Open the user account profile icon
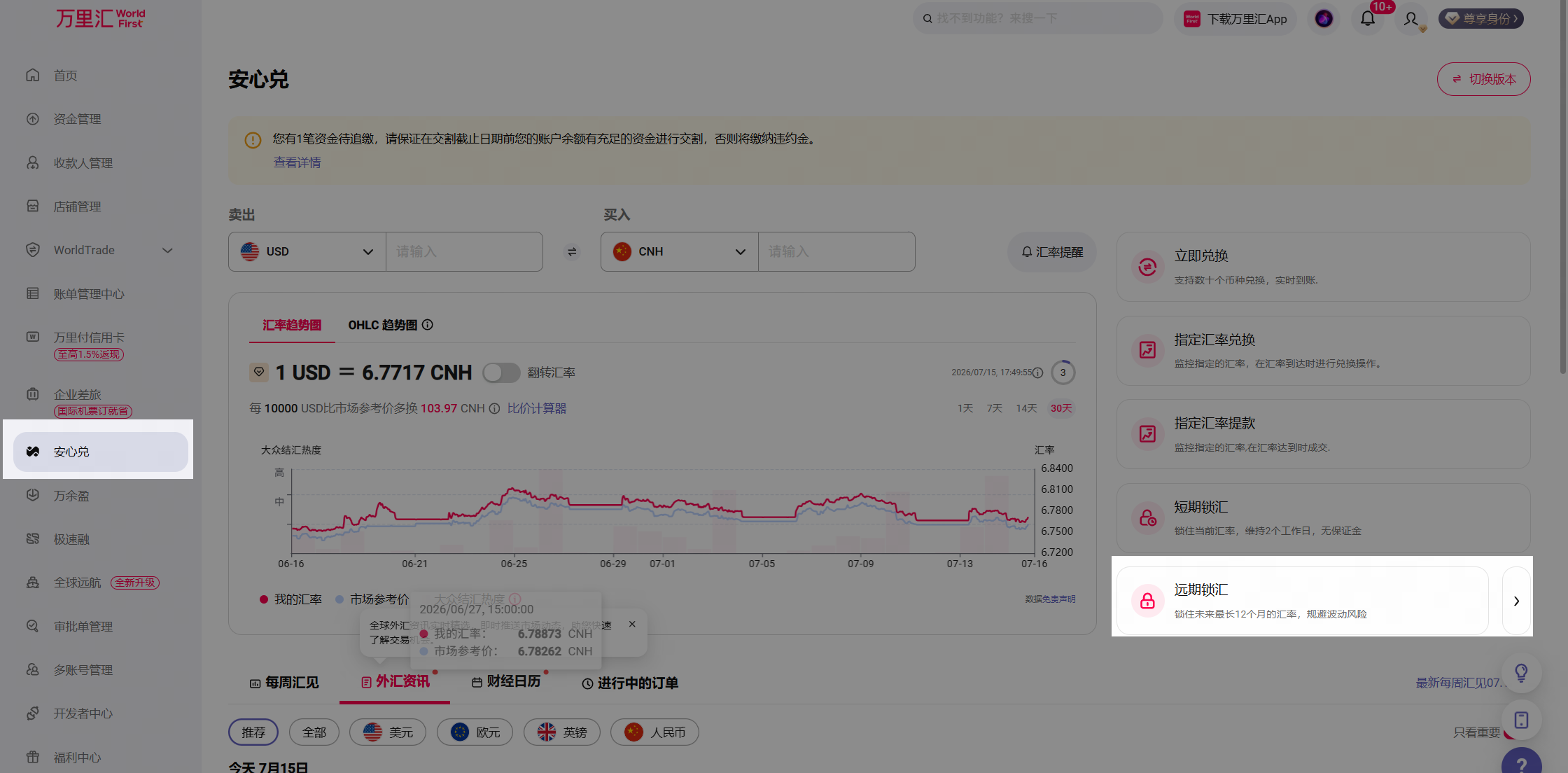This screenshot has width=1568, height=773. coord(1411,19)
